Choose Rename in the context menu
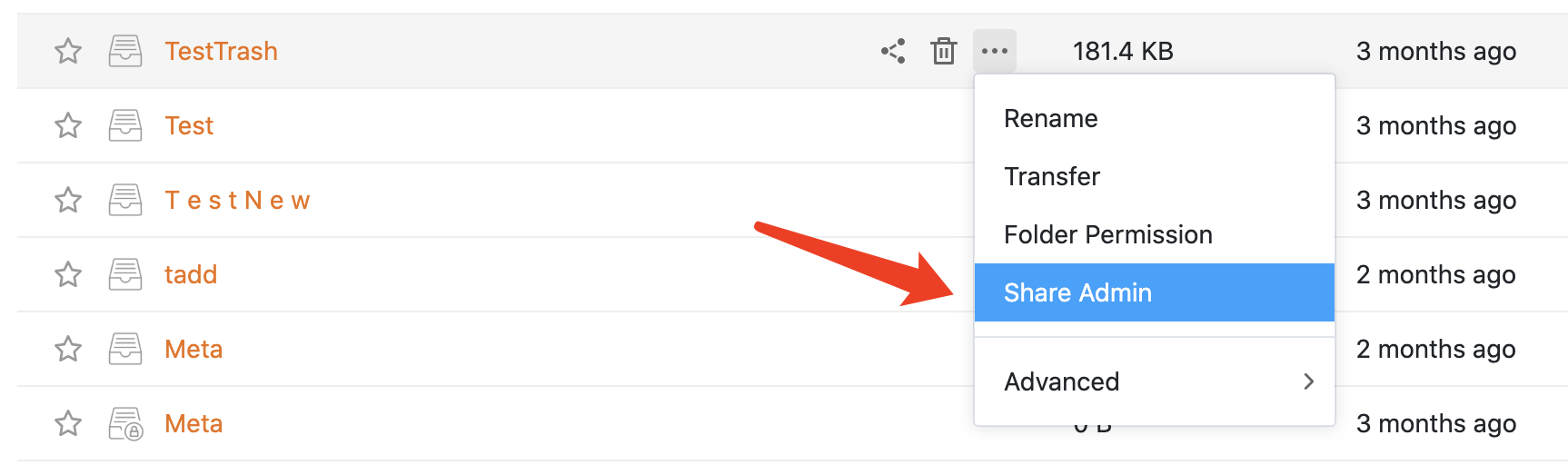Viewport: 1568px width, 465px height. click(1050, 118)
